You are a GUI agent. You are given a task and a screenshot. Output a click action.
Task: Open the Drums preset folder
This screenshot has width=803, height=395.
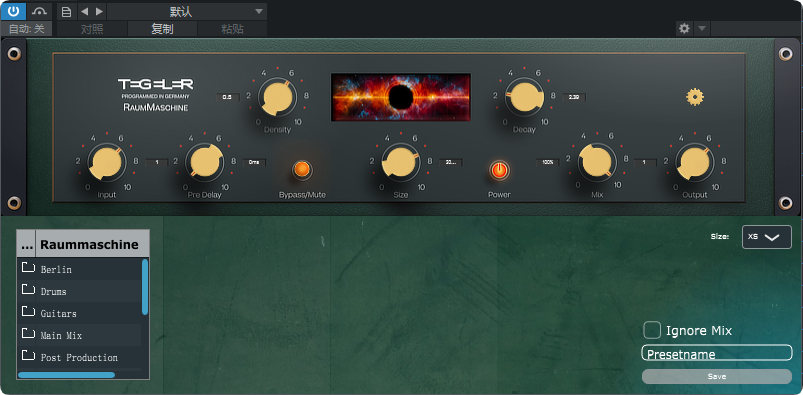coord(79,291)
